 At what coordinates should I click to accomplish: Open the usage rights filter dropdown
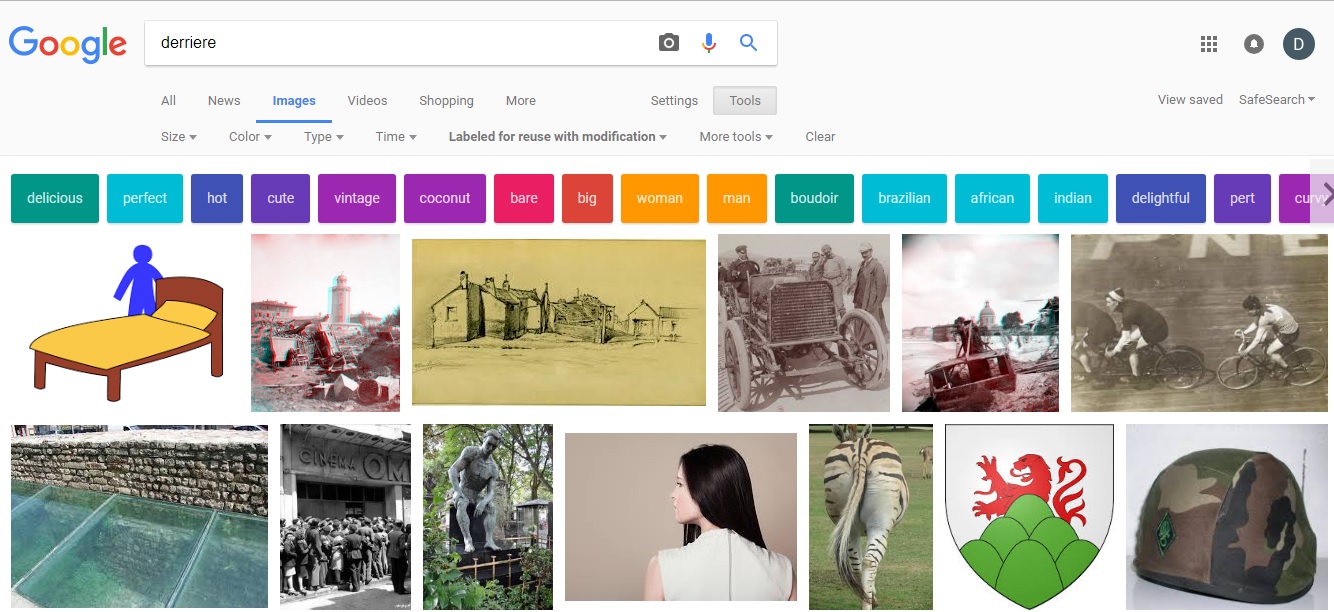point(558,137)
